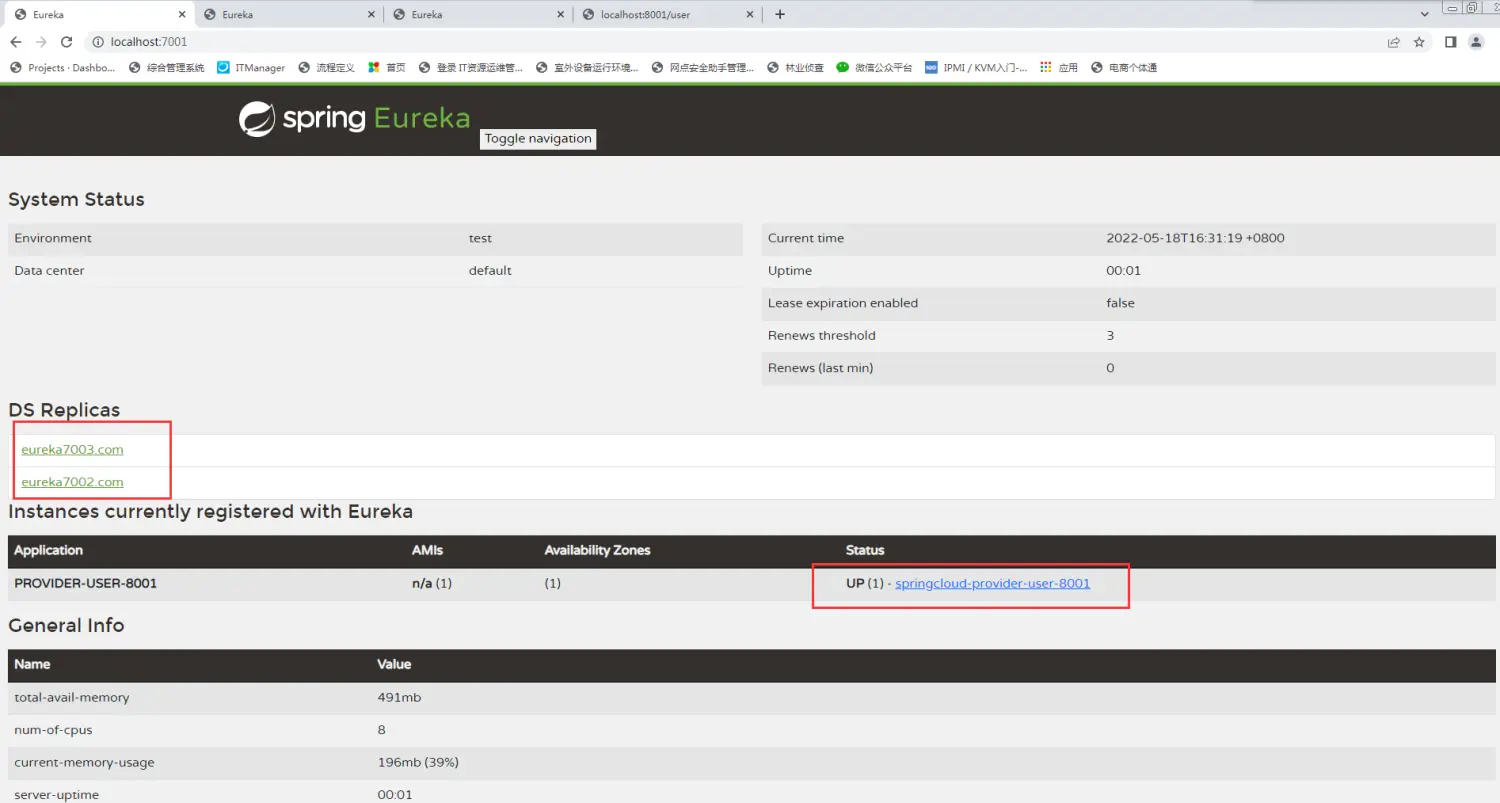Viewport: 1500px width, 803px height.
Task: Share this page via address bar icon
Action: [x=1394, y=42]
